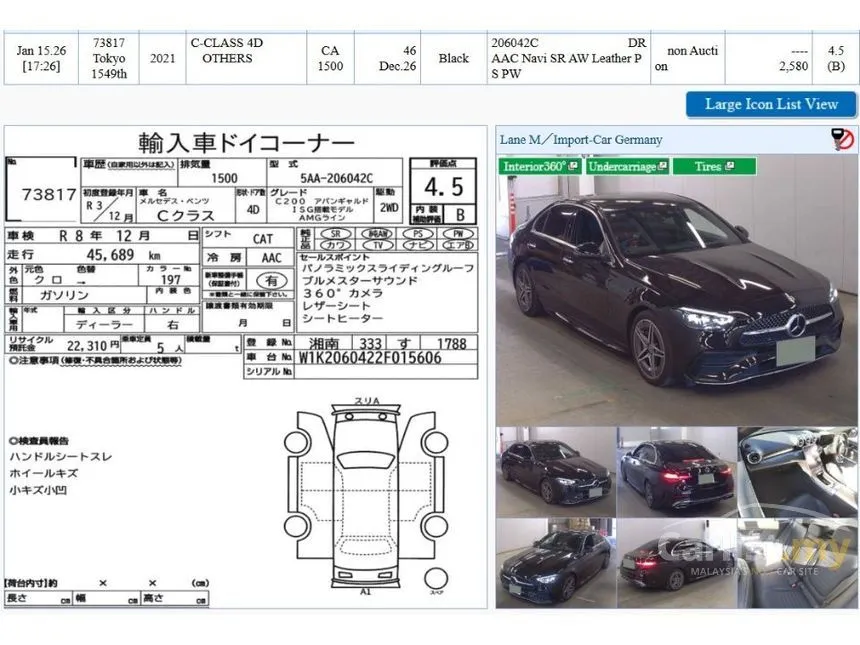Open the Tires photo link

[x=714, y=166]
